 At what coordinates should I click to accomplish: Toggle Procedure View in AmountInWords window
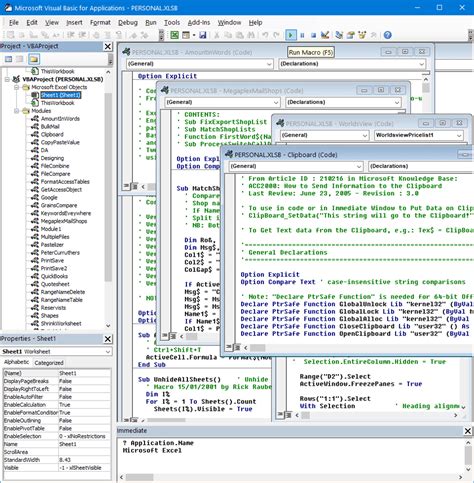click(127, 186)
